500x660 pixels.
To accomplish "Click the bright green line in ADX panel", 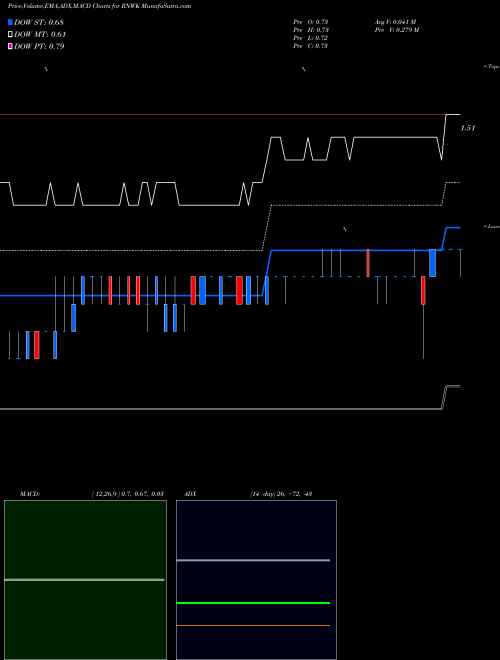I will coord(253,603).
